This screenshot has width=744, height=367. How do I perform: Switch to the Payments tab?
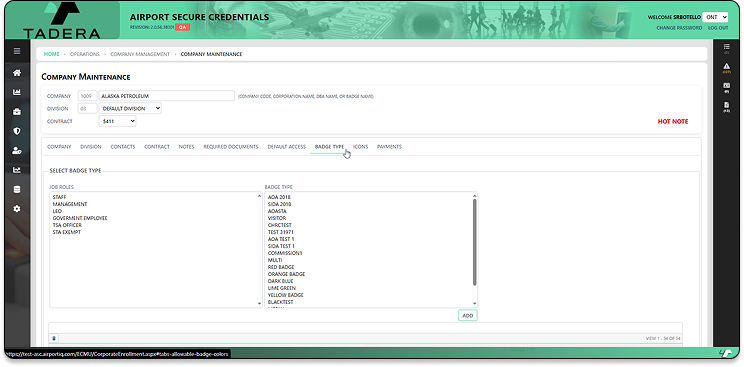[390, 147]
